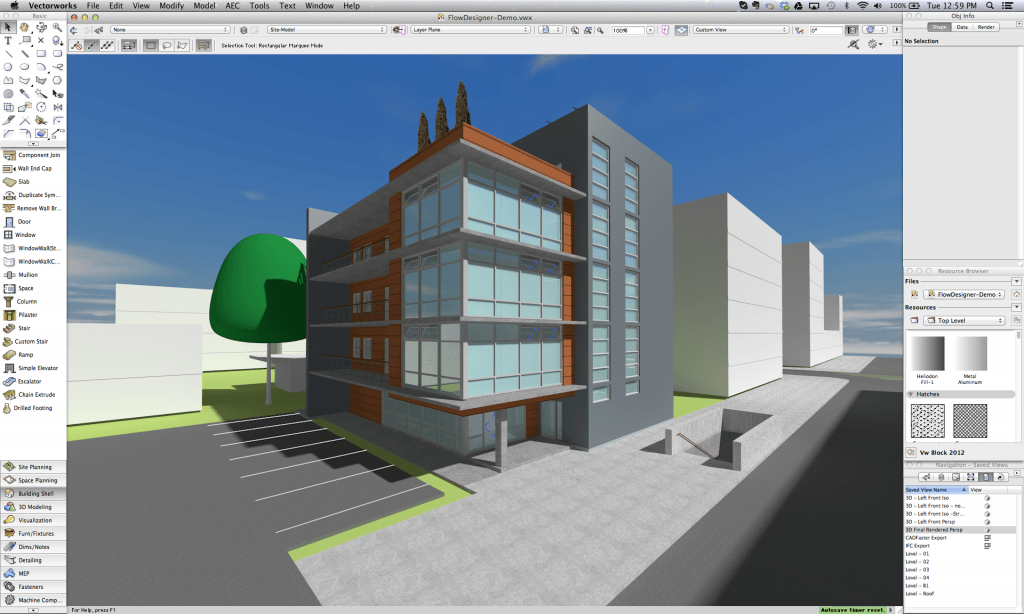Viewport: 1024px width, 614px height.
Task: Select the Stair tool
Action: [25, 327]
